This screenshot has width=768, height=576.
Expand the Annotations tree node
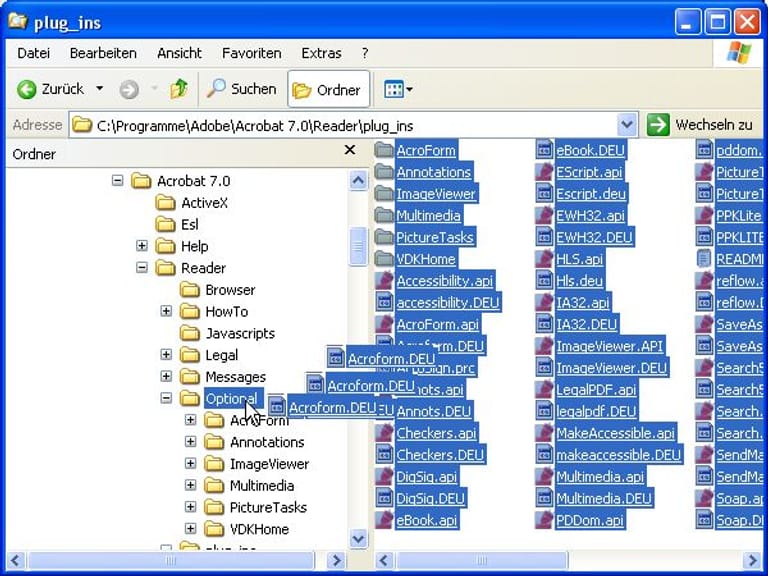coord(191,442)
